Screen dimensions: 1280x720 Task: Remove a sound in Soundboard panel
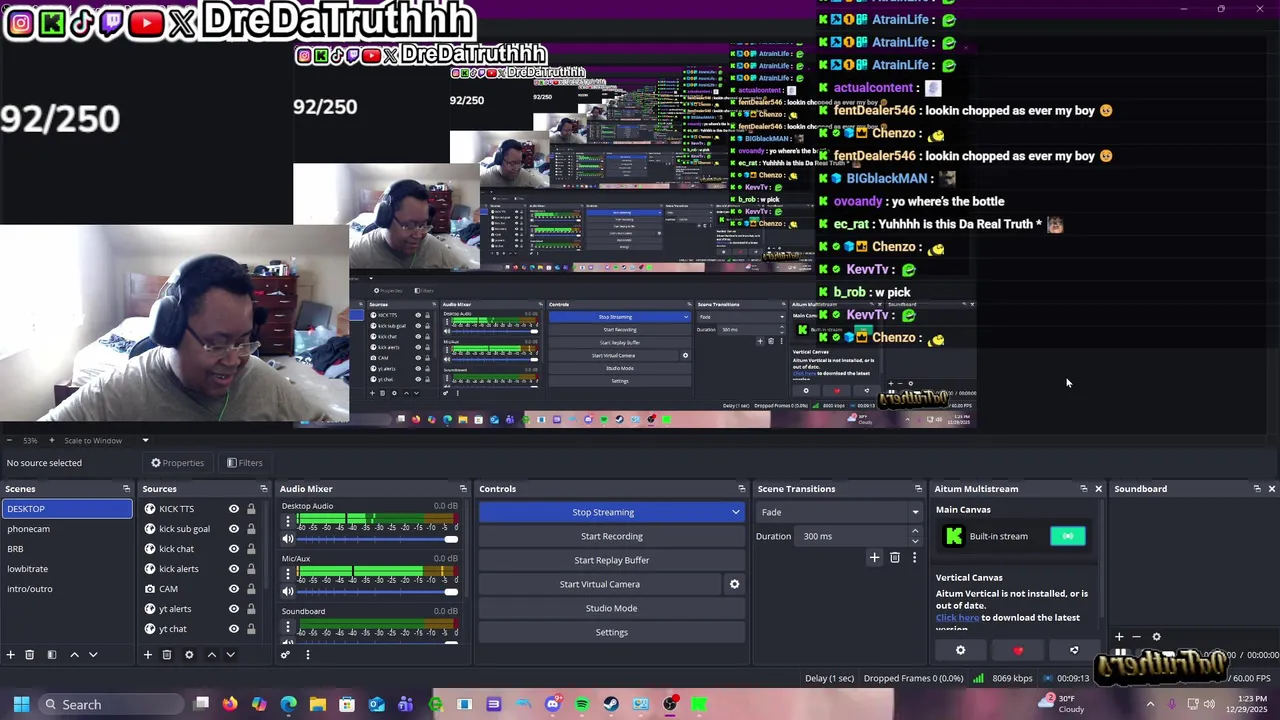tap(1136, 637)
